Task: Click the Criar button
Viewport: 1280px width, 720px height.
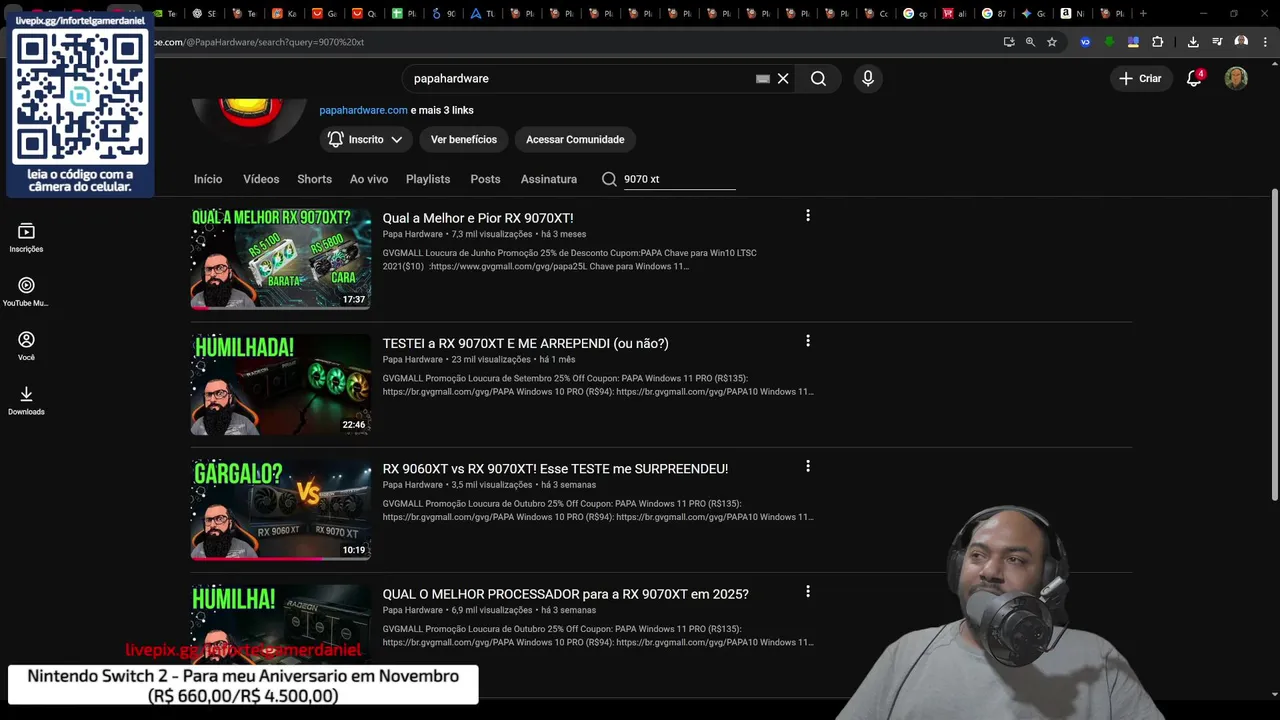Action: [1140, 78]
